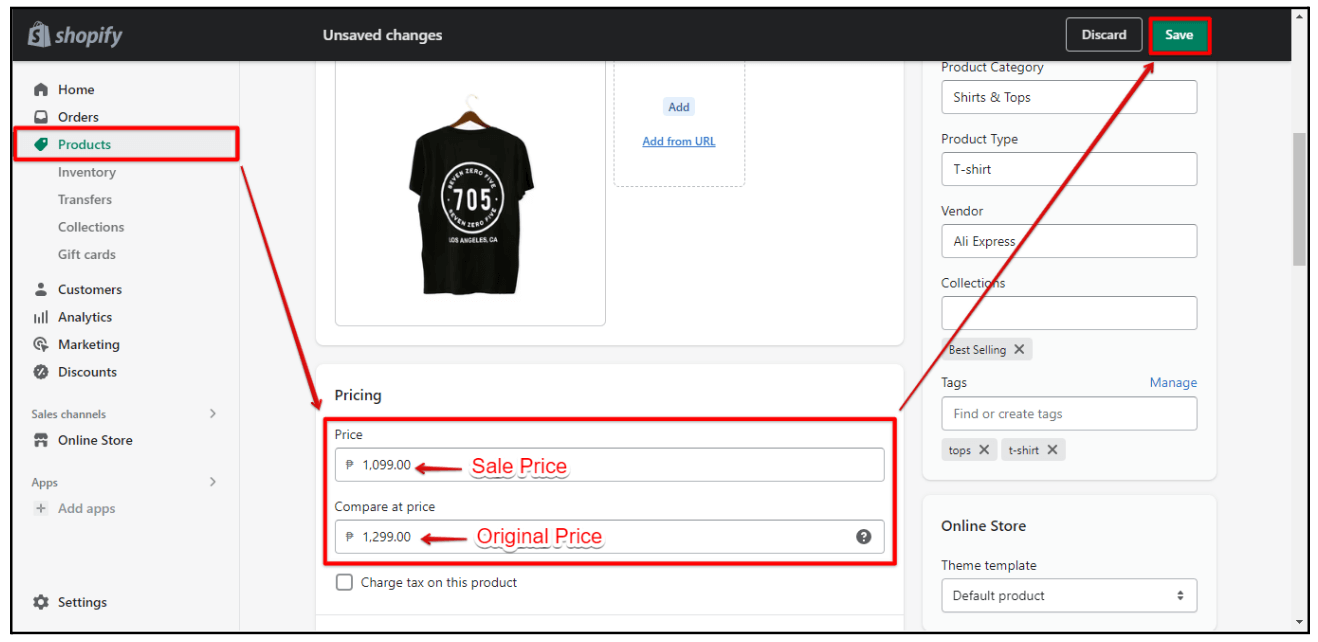Click the Settings gear icon
This screenshot has height=642, width=1318.
coord(41,603)
